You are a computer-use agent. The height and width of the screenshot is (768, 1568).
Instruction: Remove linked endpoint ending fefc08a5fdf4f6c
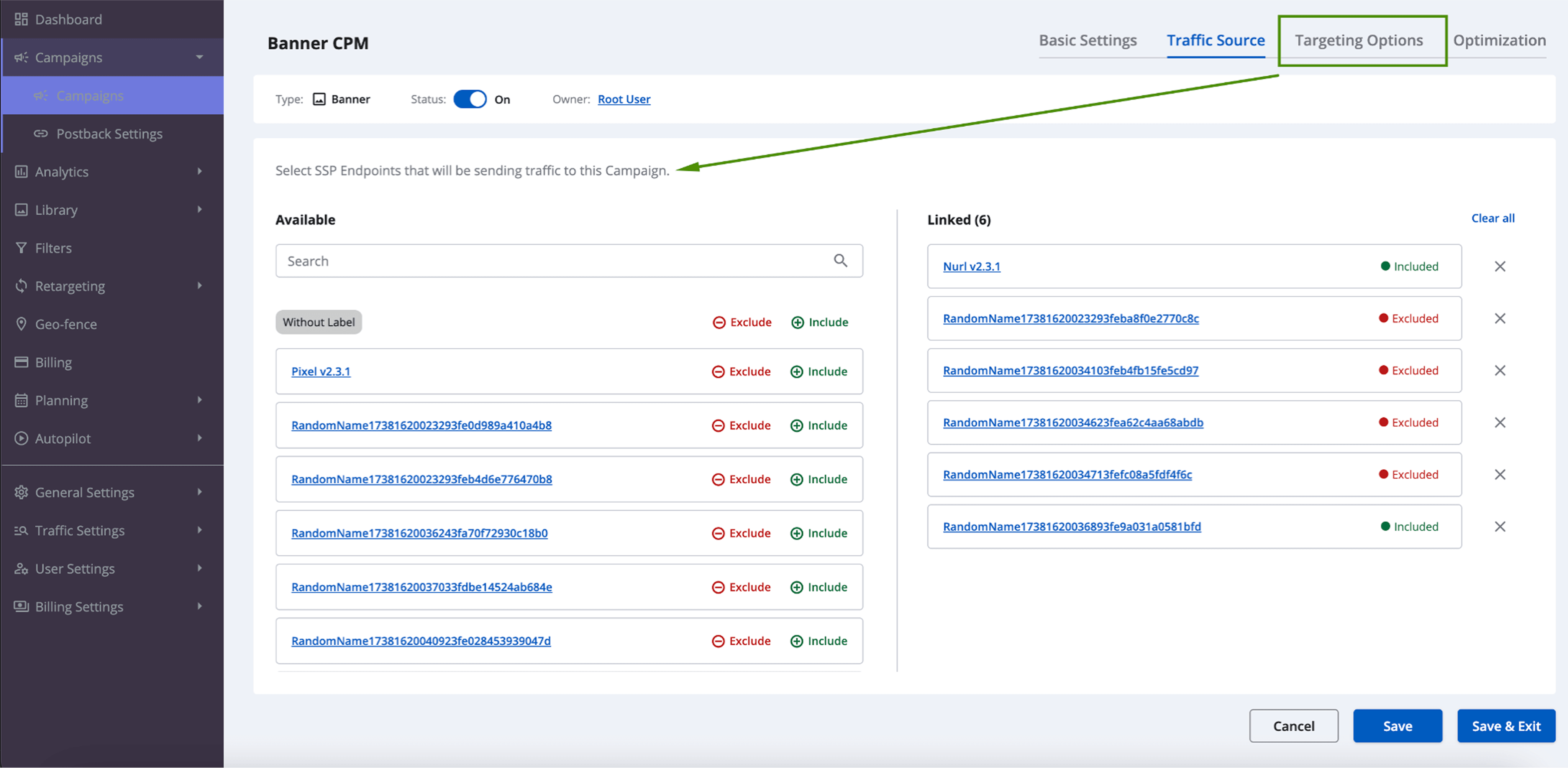1500,474
